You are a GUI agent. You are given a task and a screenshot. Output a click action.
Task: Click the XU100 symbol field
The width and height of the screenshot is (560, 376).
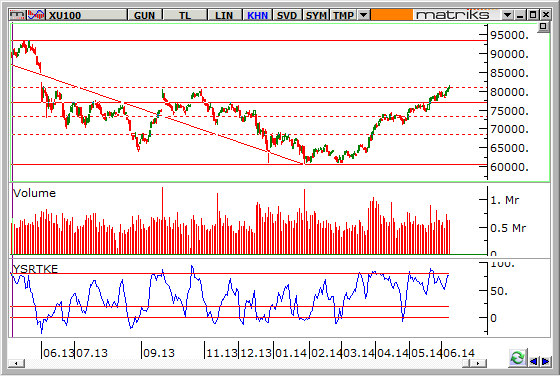coord(87,15)
